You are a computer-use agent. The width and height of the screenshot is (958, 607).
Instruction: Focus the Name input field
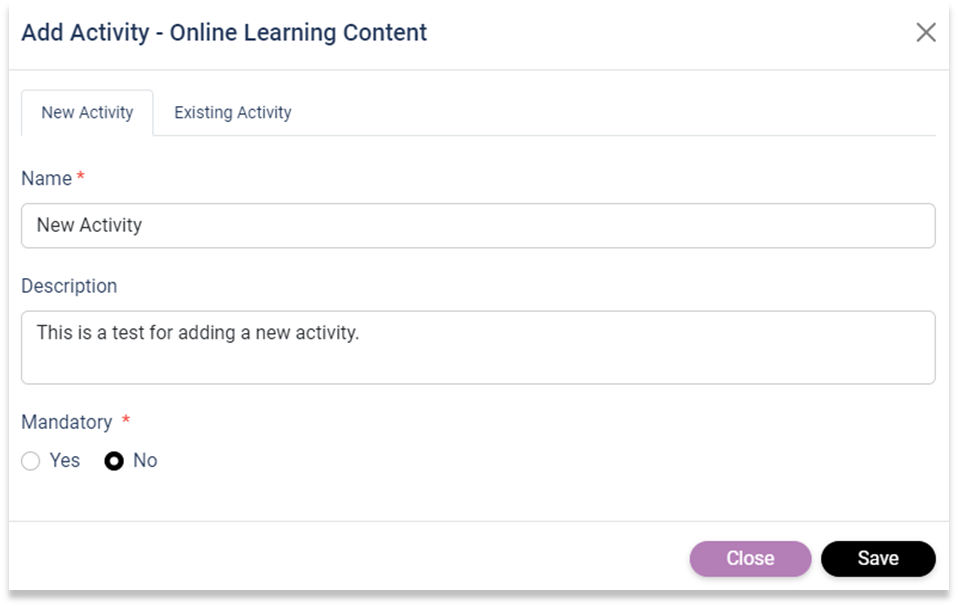478,225
